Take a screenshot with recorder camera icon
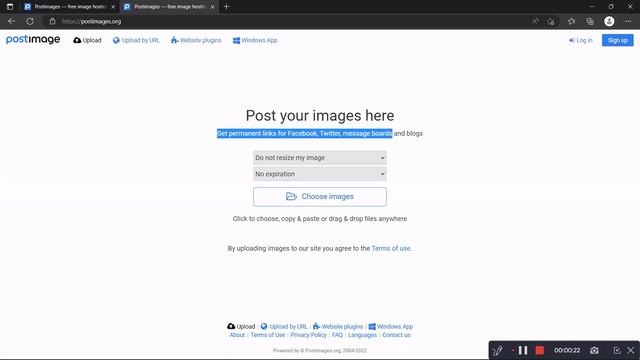640x360 pixels. [x=594, y=350]
